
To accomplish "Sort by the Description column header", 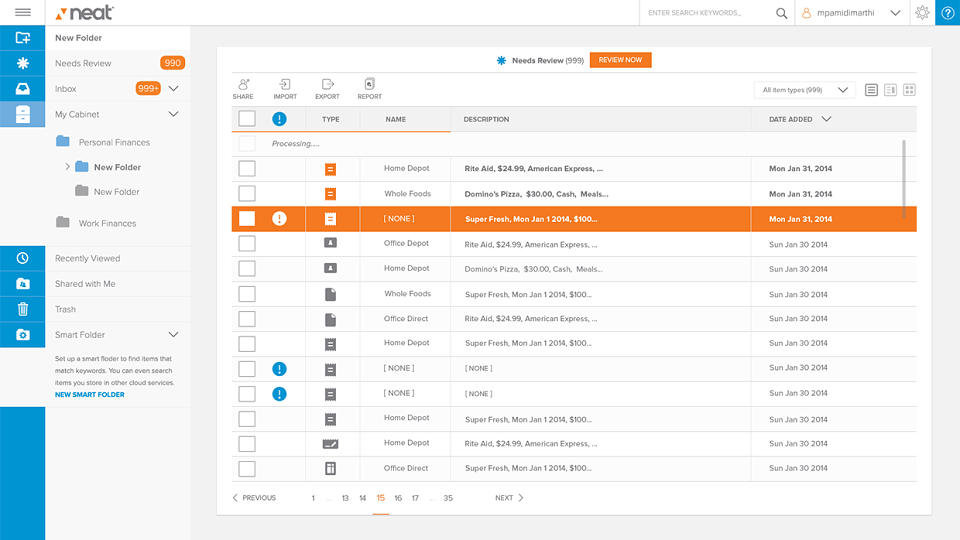I will (486, 119).
